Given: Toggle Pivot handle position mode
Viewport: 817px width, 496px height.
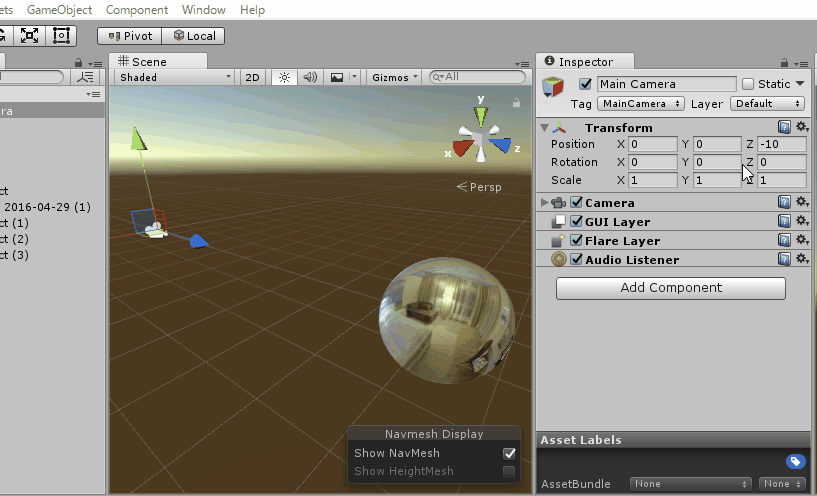Looking at the screenshot, I should (x=129, y=36).
